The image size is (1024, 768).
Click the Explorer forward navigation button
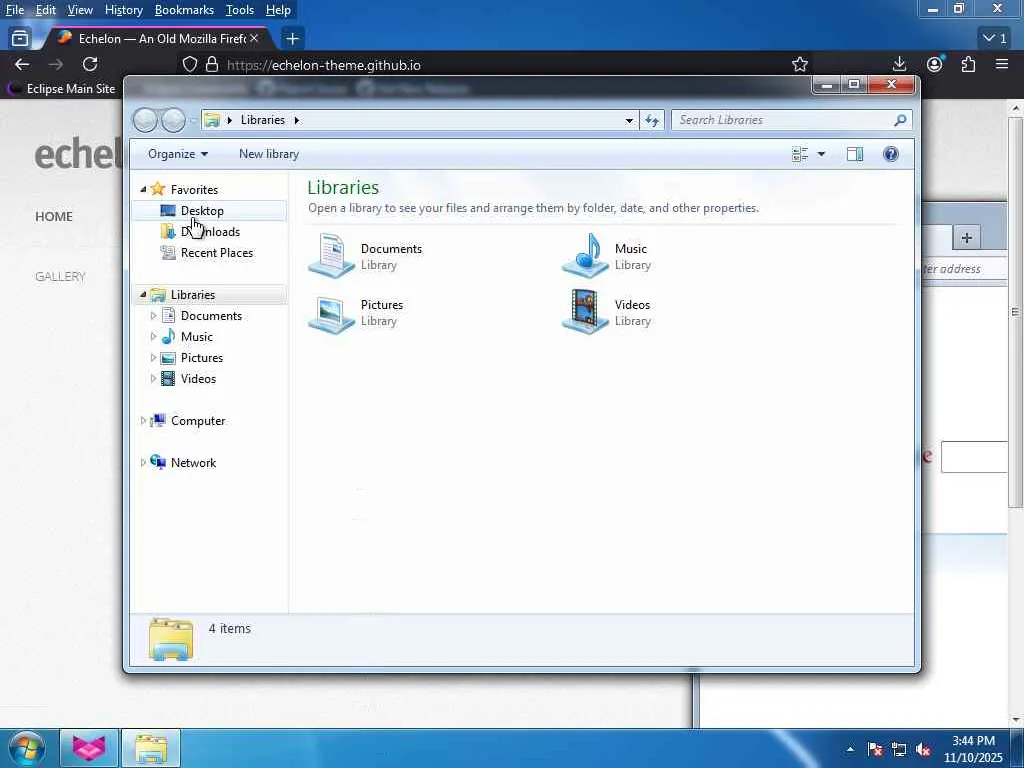coord(173,120)
